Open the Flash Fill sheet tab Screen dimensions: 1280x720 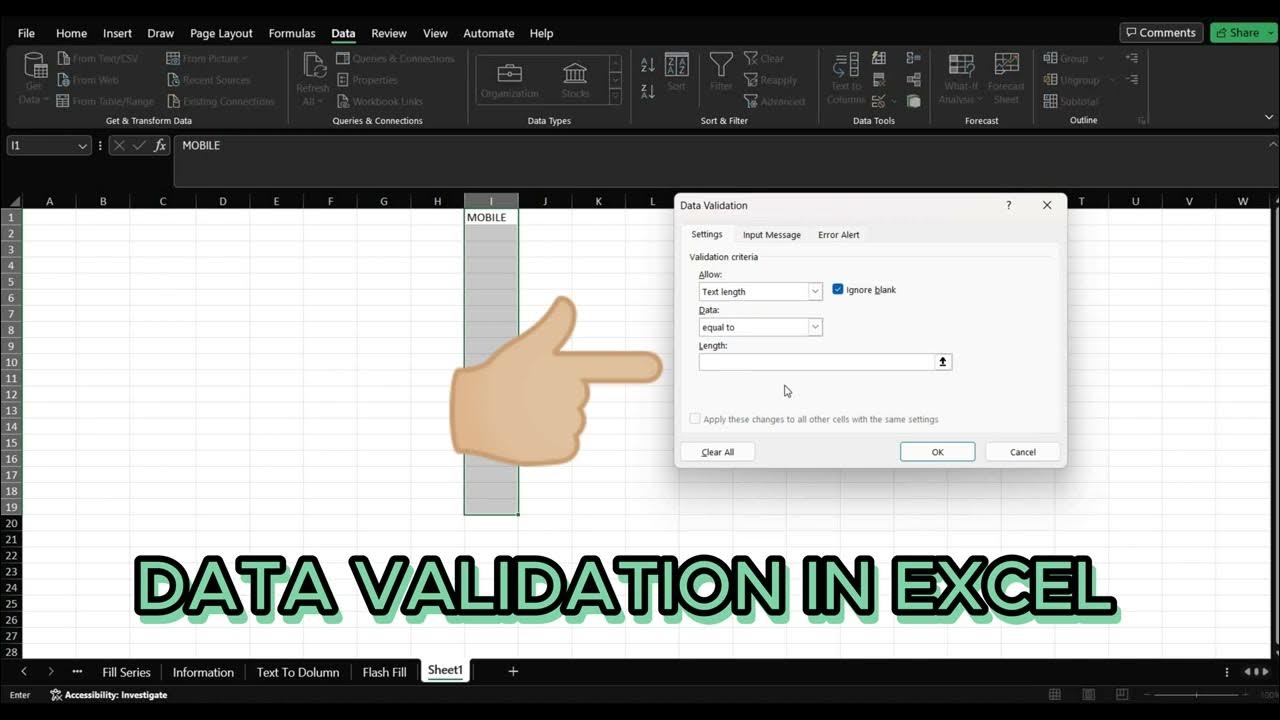click(x=384, y=672)
